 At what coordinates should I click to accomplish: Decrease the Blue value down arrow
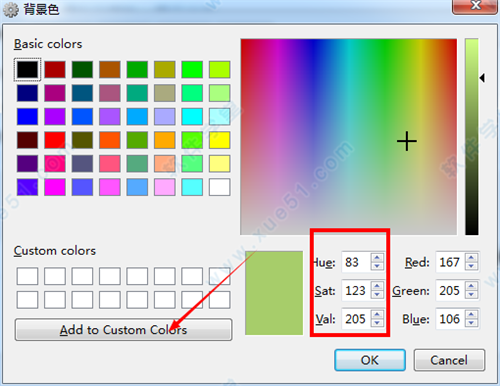471,323
